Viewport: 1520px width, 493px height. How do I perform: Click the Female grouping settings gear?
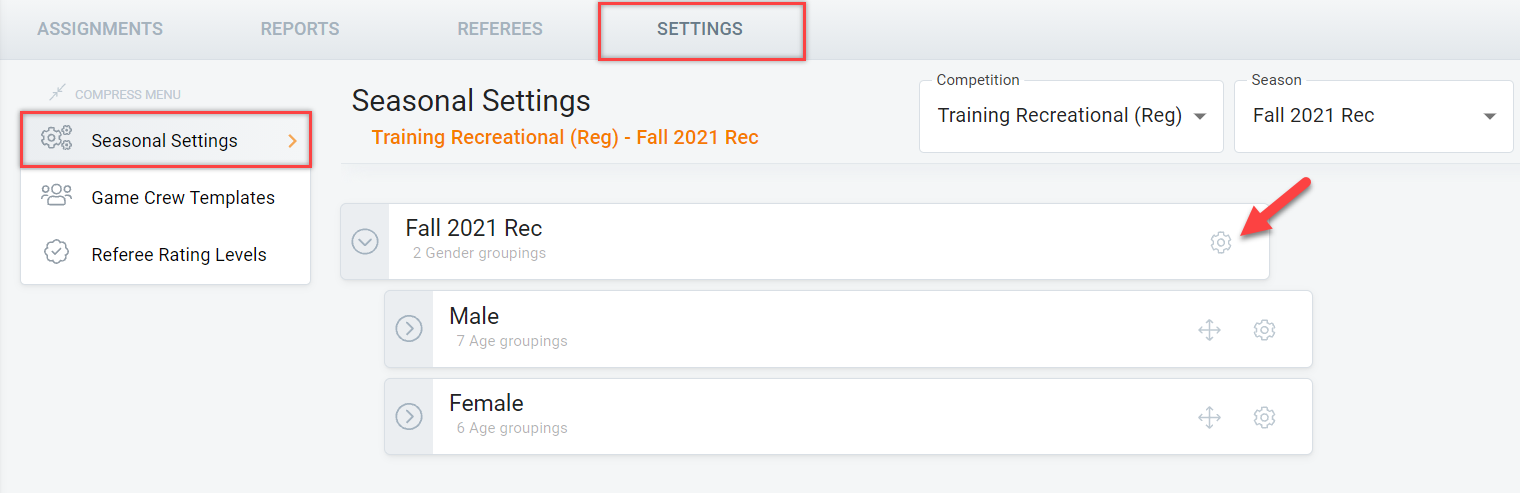[x=1264, y=417]
